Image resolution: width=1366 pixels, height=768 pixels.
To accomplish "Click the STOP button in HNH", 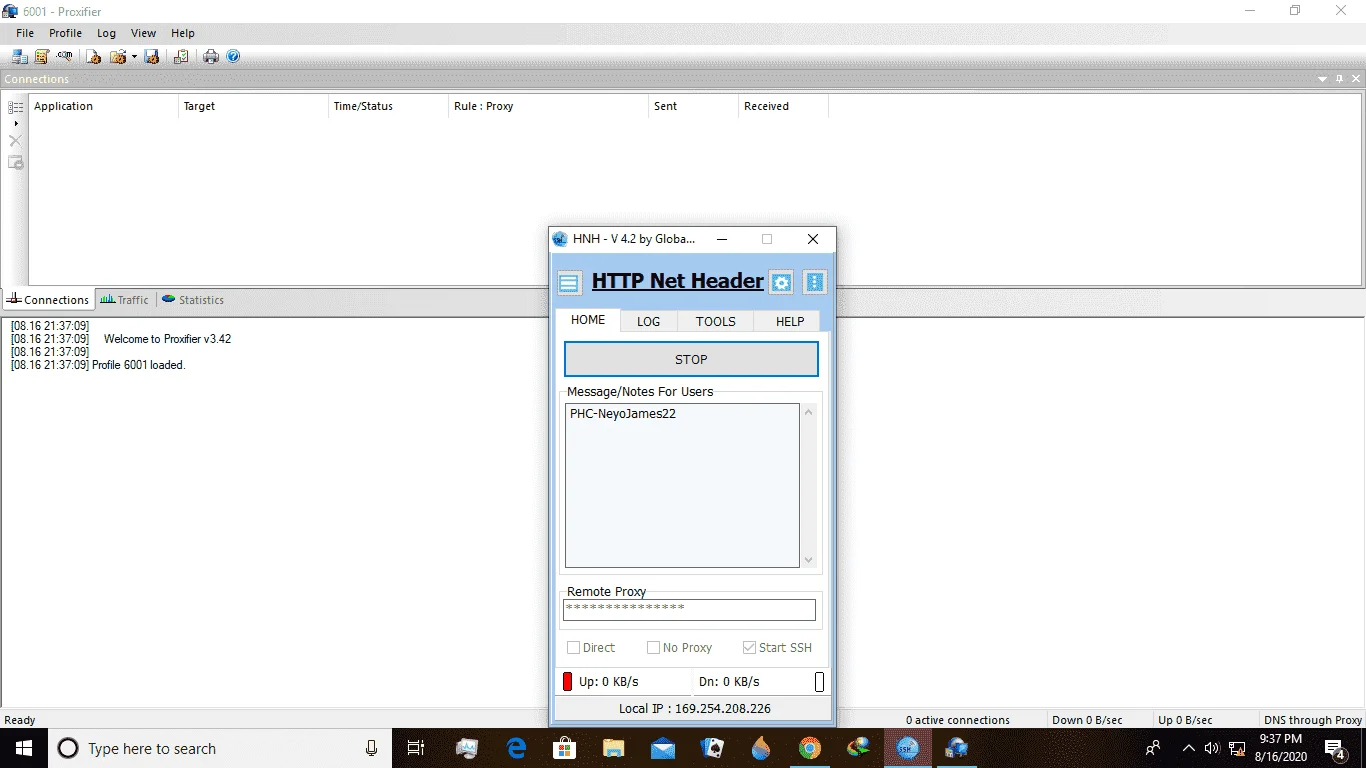I will (x=691, y=359).
